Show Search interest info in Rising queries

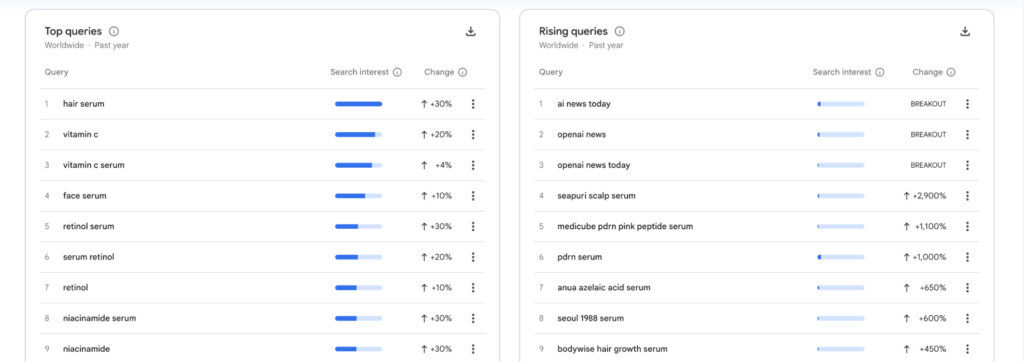880,73
